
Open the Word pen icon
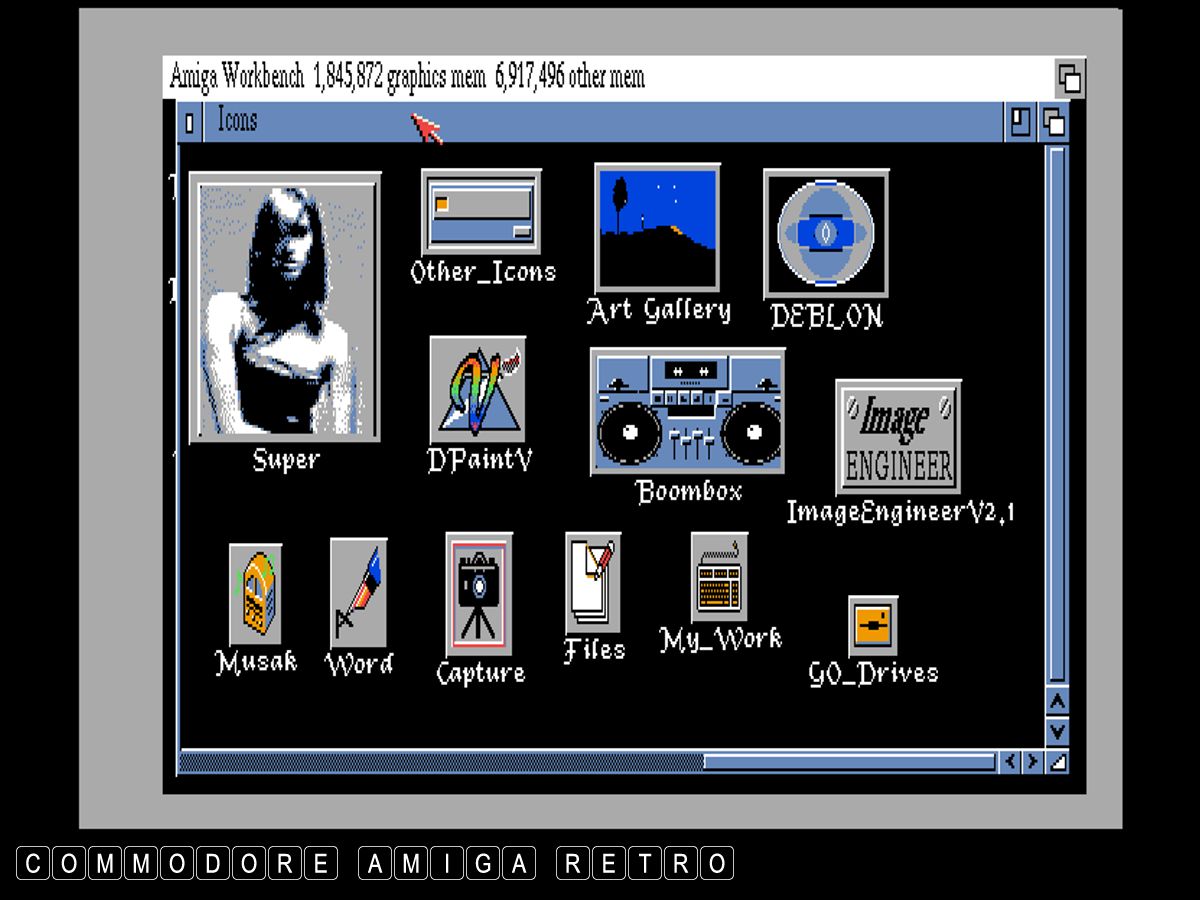tap(358, 593)
